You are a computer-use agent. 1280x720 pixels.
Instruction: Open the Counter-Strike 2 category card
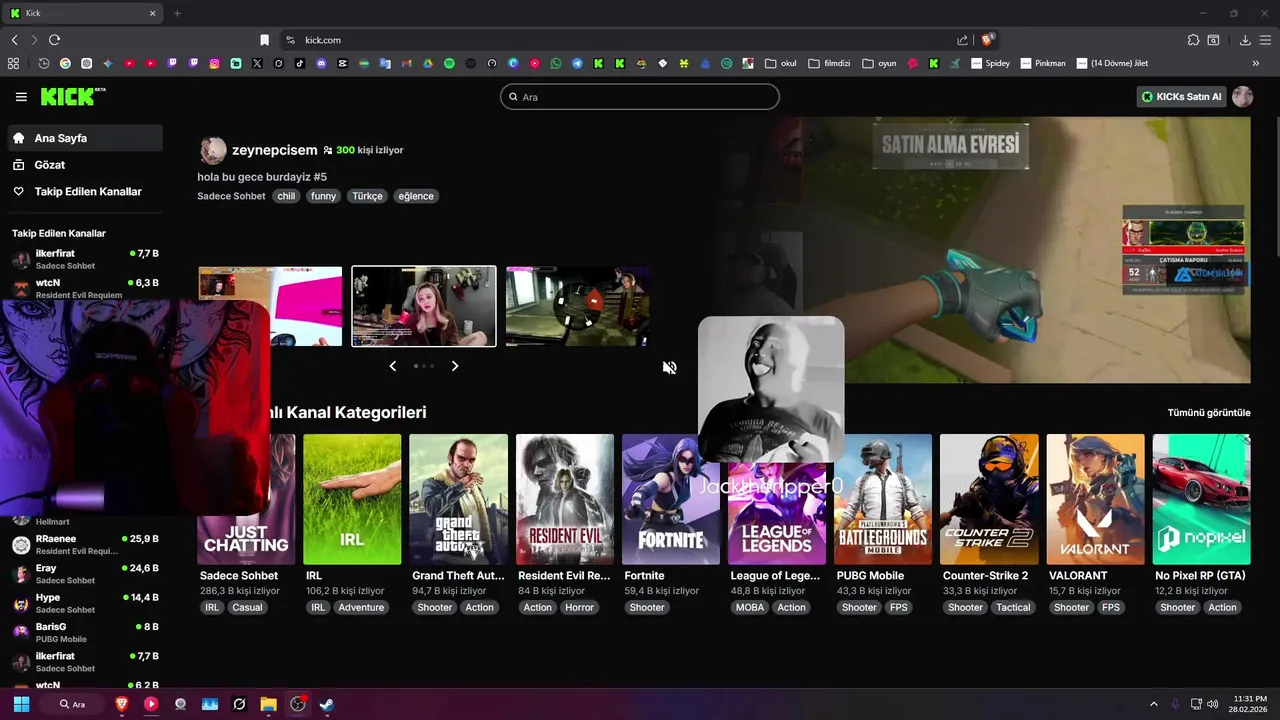point(990,499)
